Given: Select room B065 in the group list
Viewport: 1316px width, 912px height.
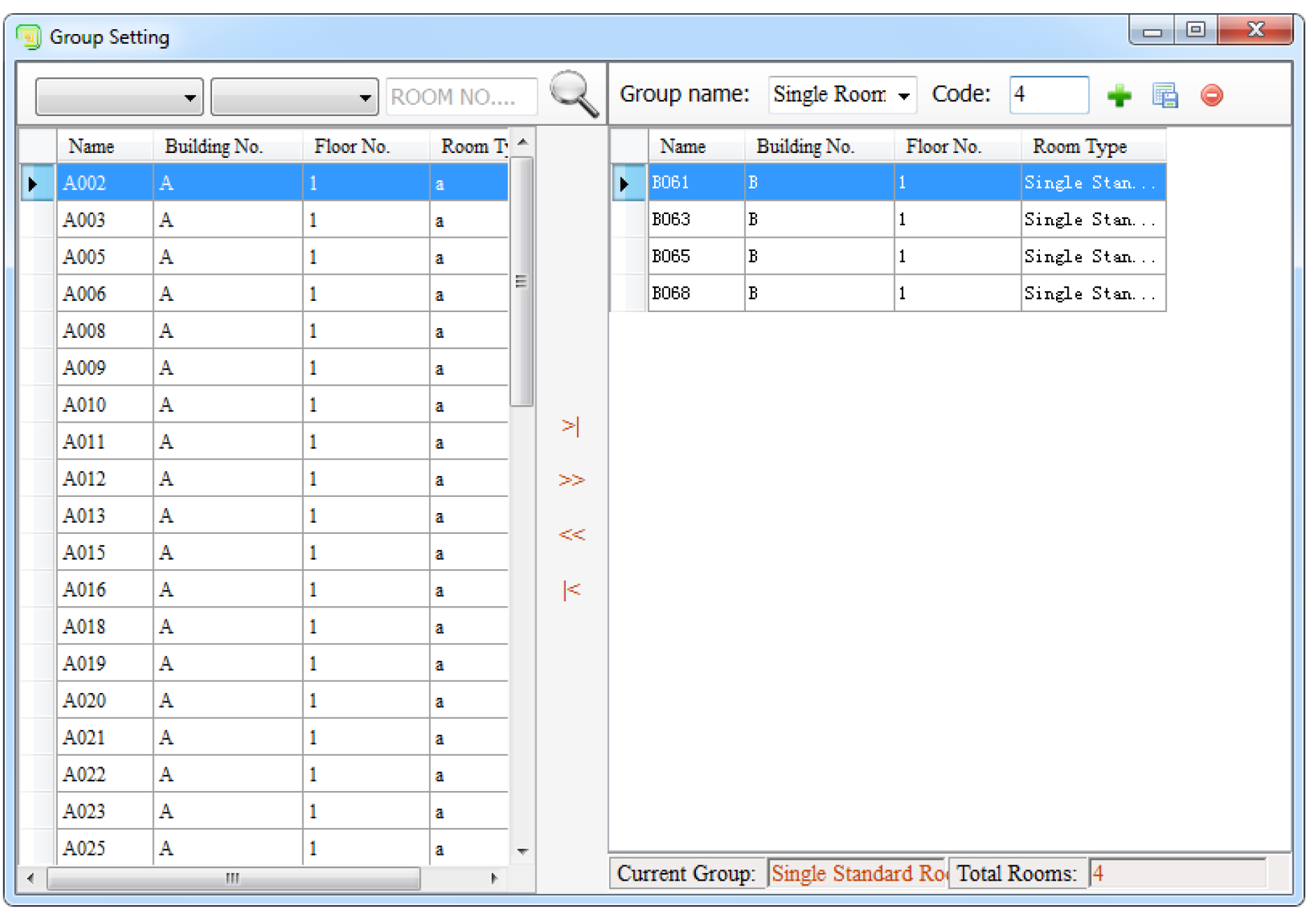Looking at the screenshot, I should tap(672, 256).
